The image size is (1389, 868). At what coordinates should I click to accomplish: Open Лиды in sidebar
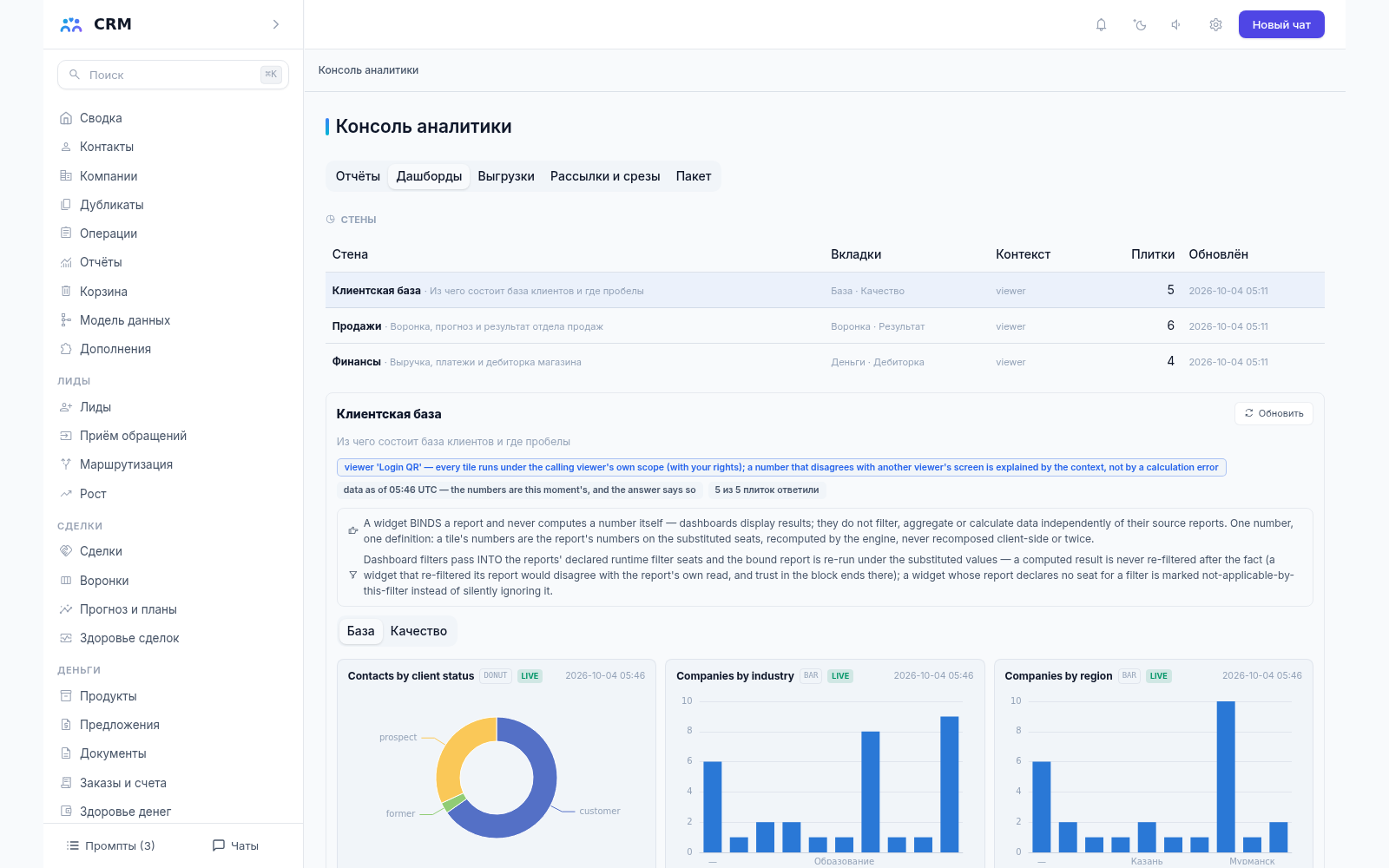[173, 407]
